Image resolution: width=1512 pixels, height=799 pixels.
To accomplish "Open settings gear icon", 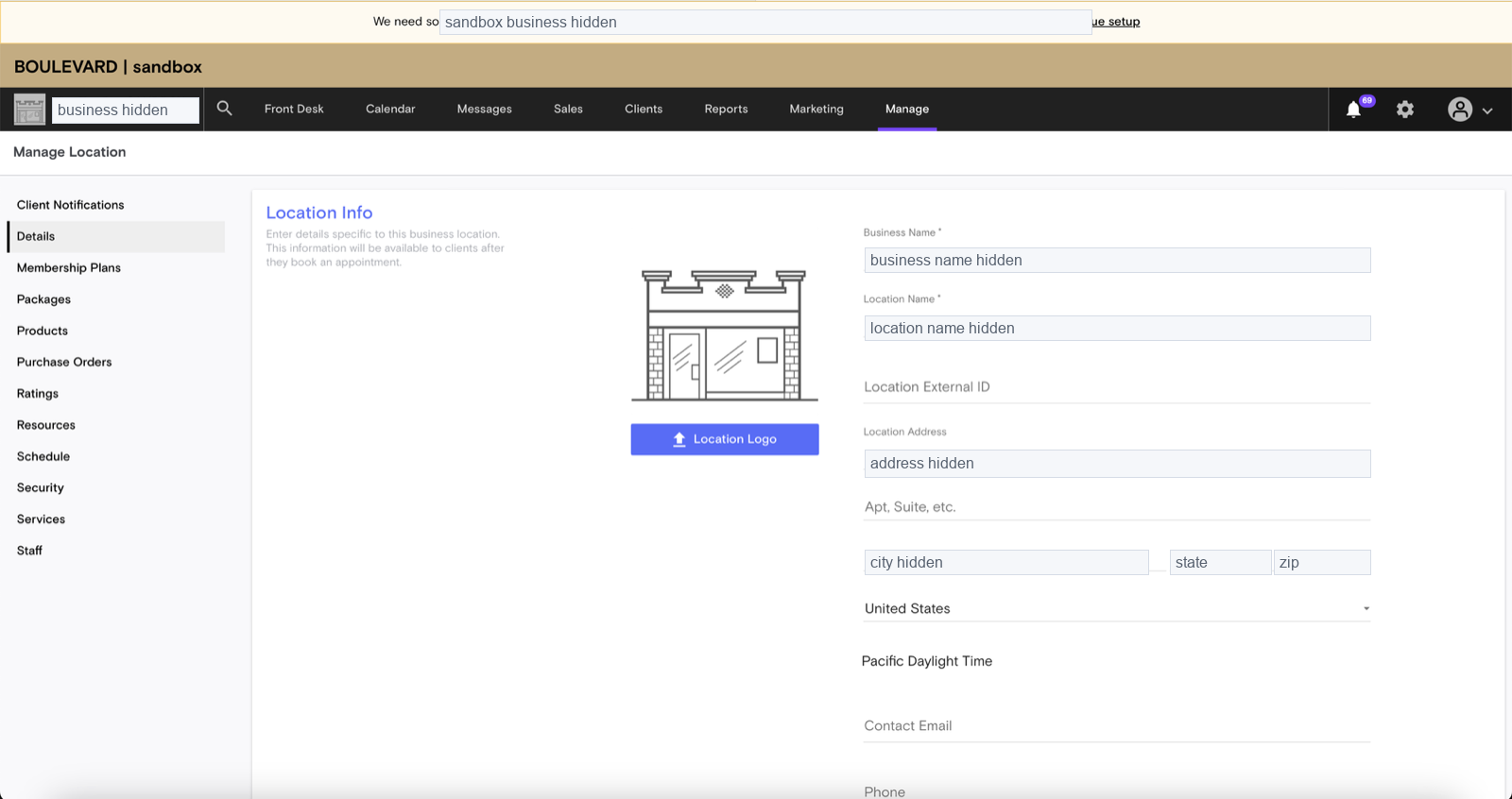I will tap(1405, 110).
